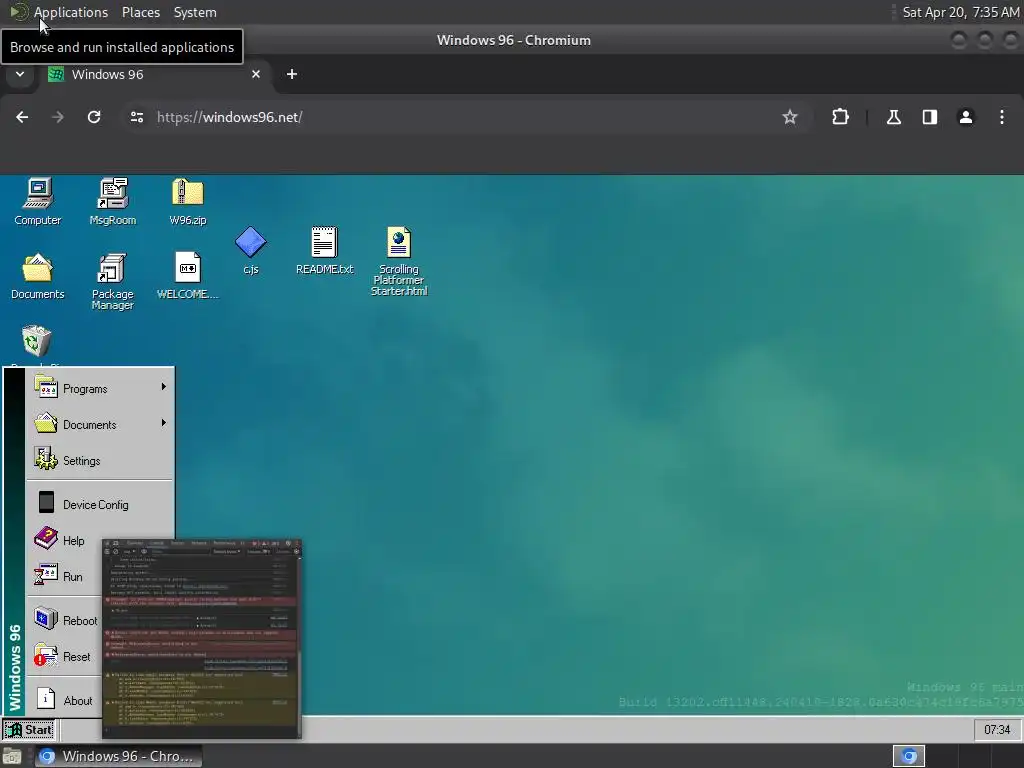Open a new browser tab
Viewport: 1024px width, 768px height.
(x=292, y=74)
